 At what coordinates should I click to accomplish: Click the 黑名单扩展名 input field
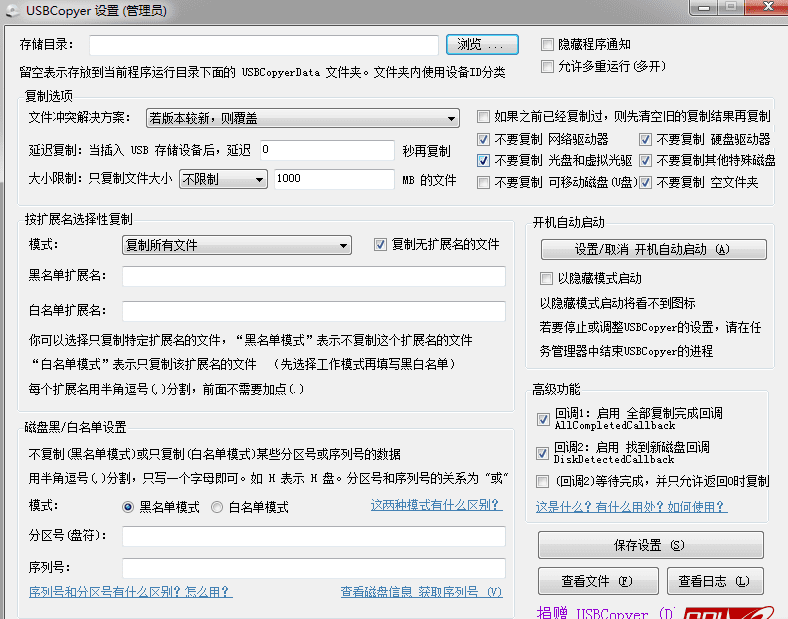(314, 276)
